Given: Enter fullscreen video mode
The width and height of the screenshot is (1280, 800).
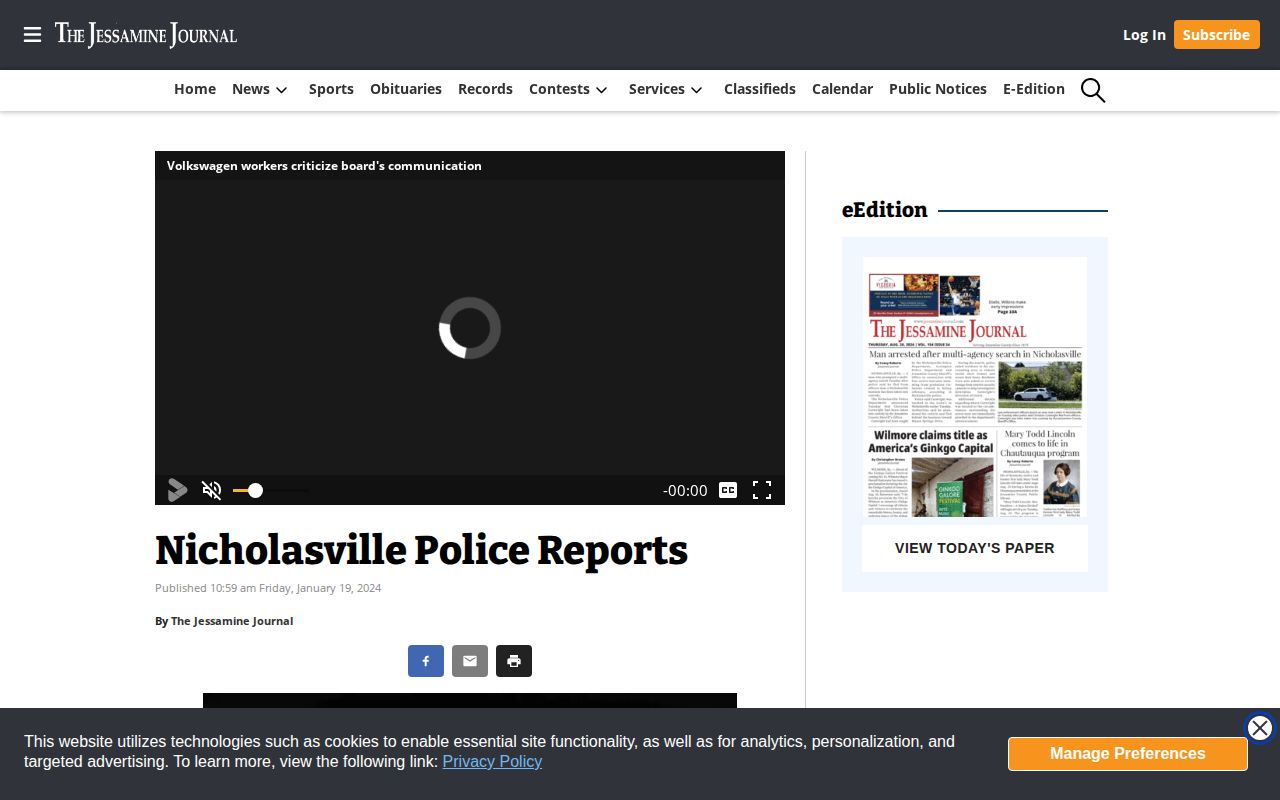Looking at the screenshot, I should 762,490.
